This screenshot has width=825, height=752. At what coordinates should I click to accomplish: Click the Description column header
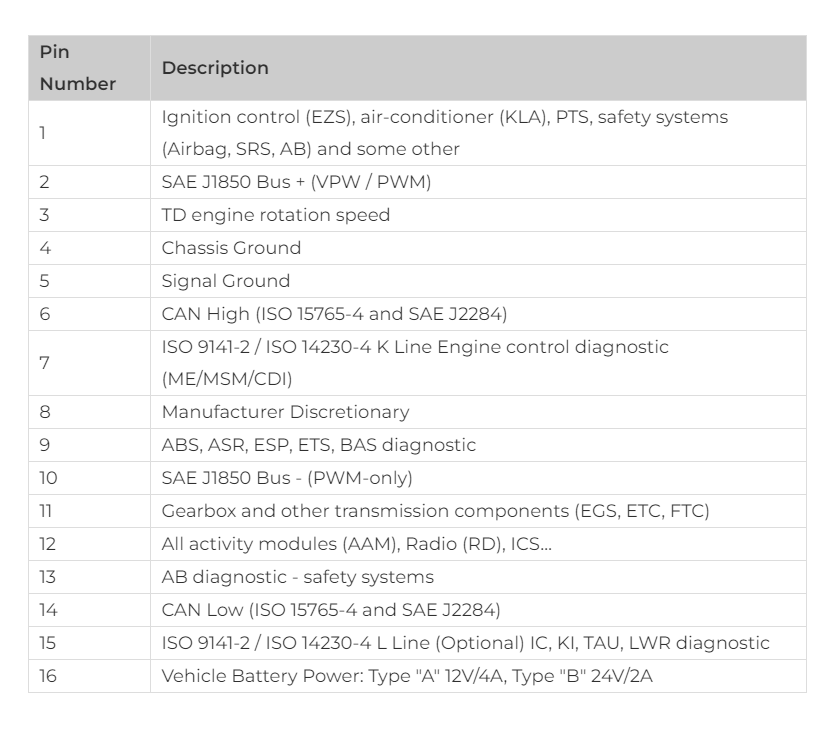coord(478,68)
